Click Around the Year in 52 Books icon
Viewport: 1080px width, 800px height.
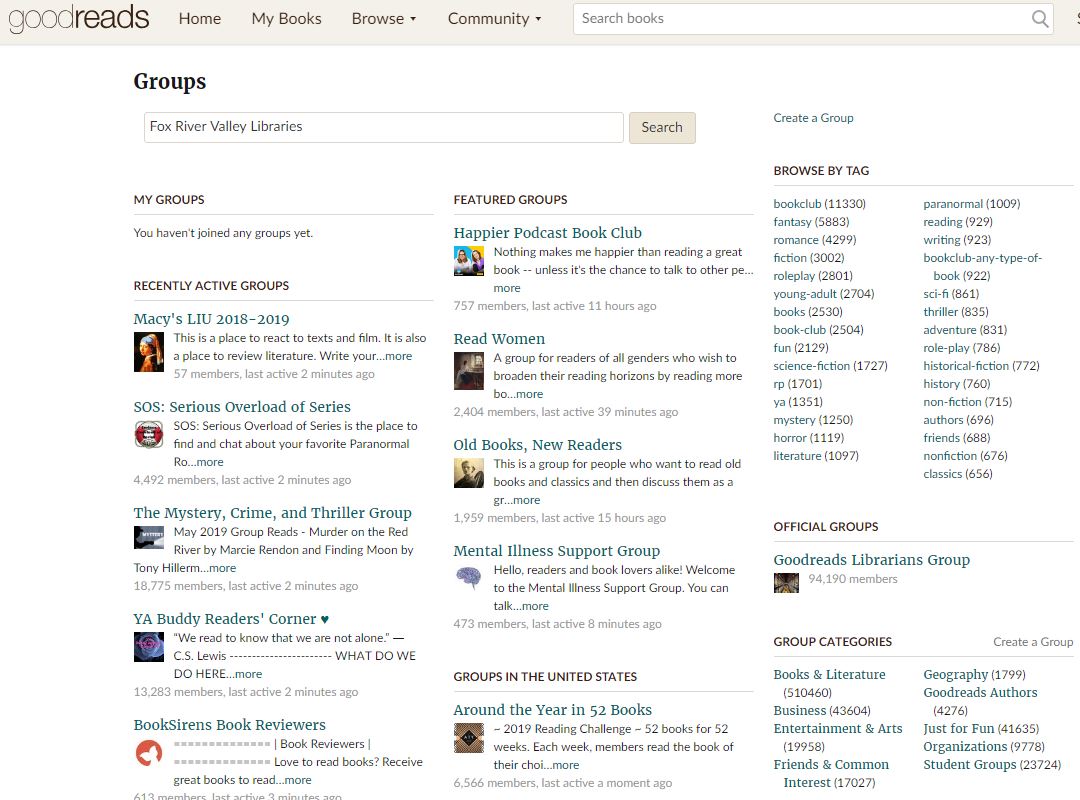[468, 738]
